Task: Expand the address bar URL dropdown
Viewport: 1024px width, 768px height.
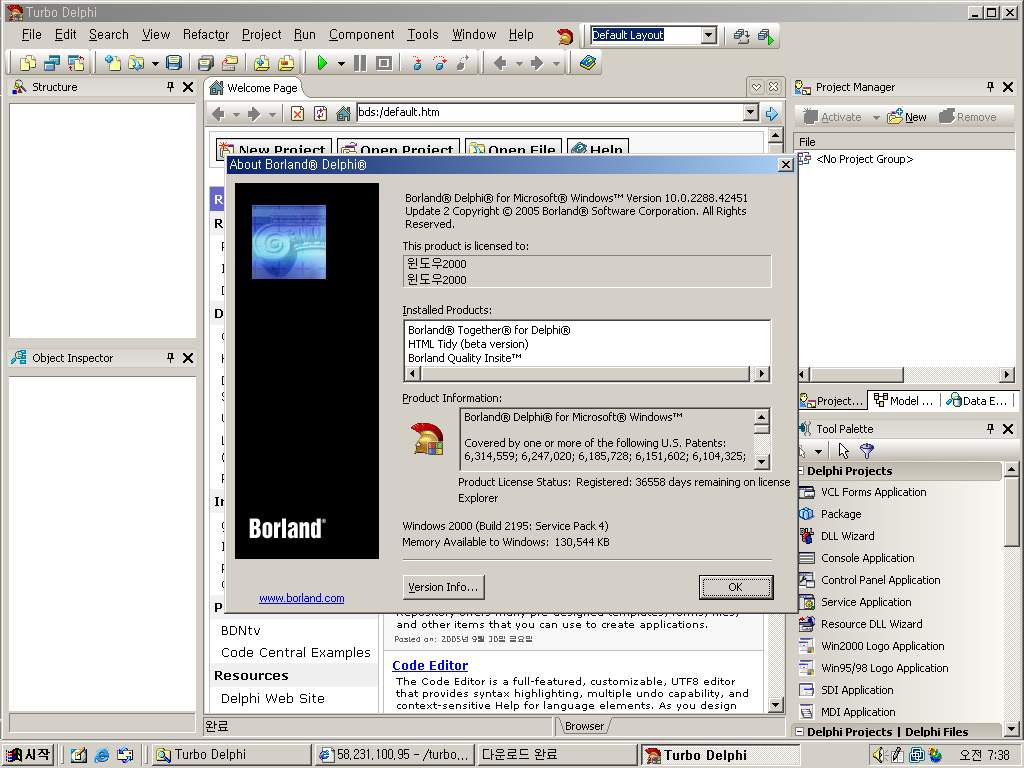Action: (x=751, y=113)
